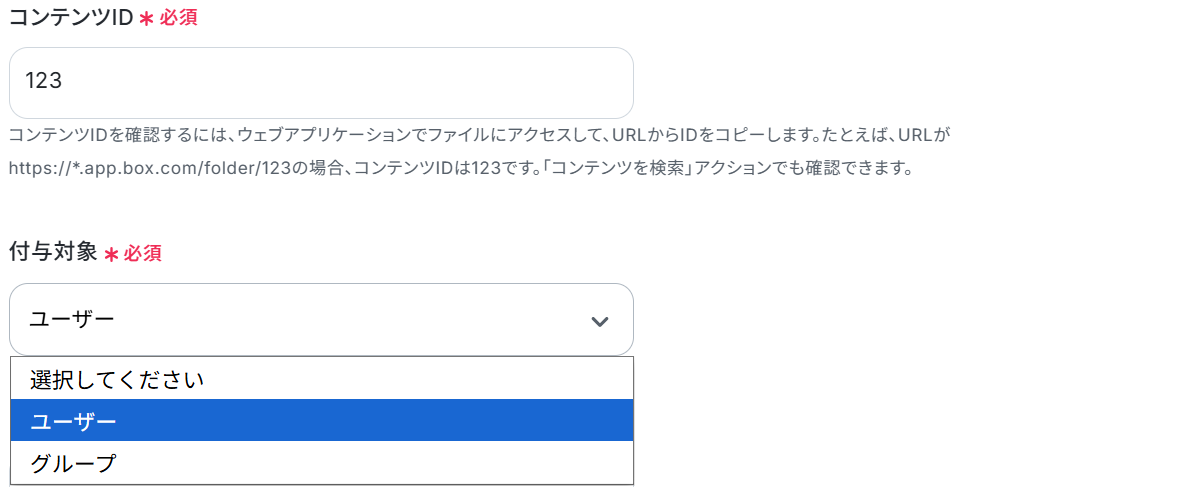This screenshot has height=487, width=1202.
Task: Click the red asterisk beside コンテンツID
Action: pos(146,19)
